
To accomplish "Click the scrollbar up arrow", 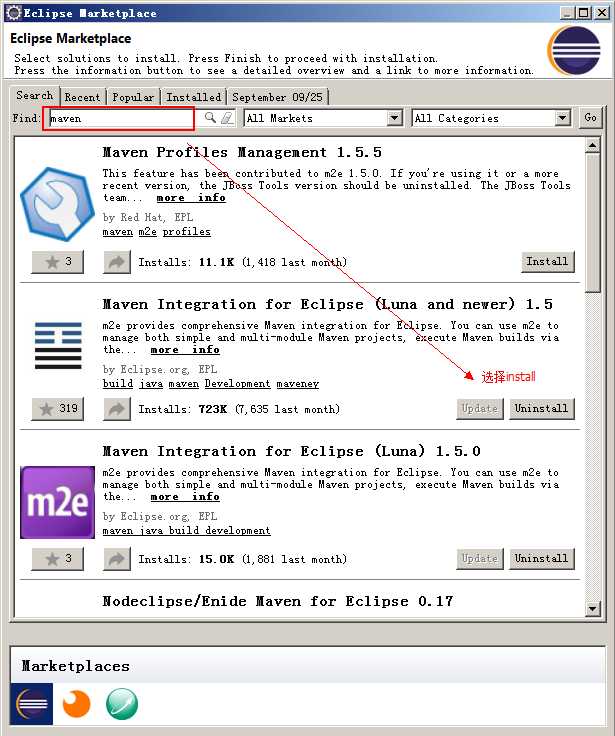I will (592, 146).
